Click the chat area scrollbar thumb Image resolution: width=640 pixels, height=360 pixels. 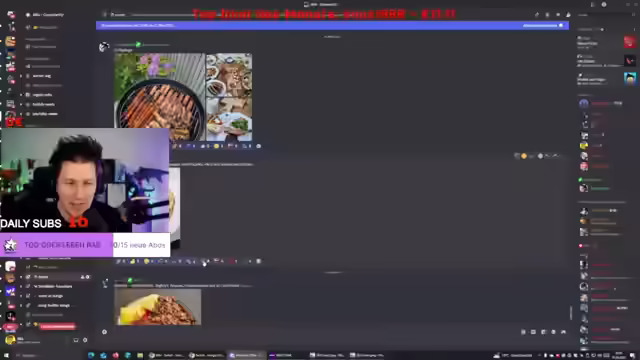[x=571, y=313]
